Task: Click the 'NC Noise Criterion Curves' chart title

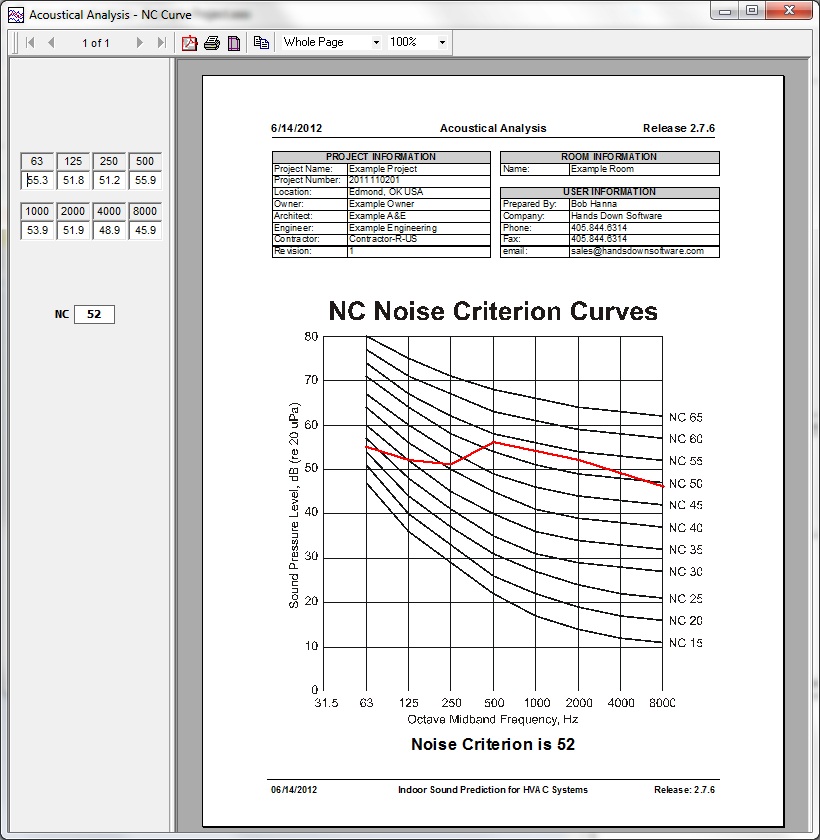Action: pyautogui.click(x=493, y=311)
